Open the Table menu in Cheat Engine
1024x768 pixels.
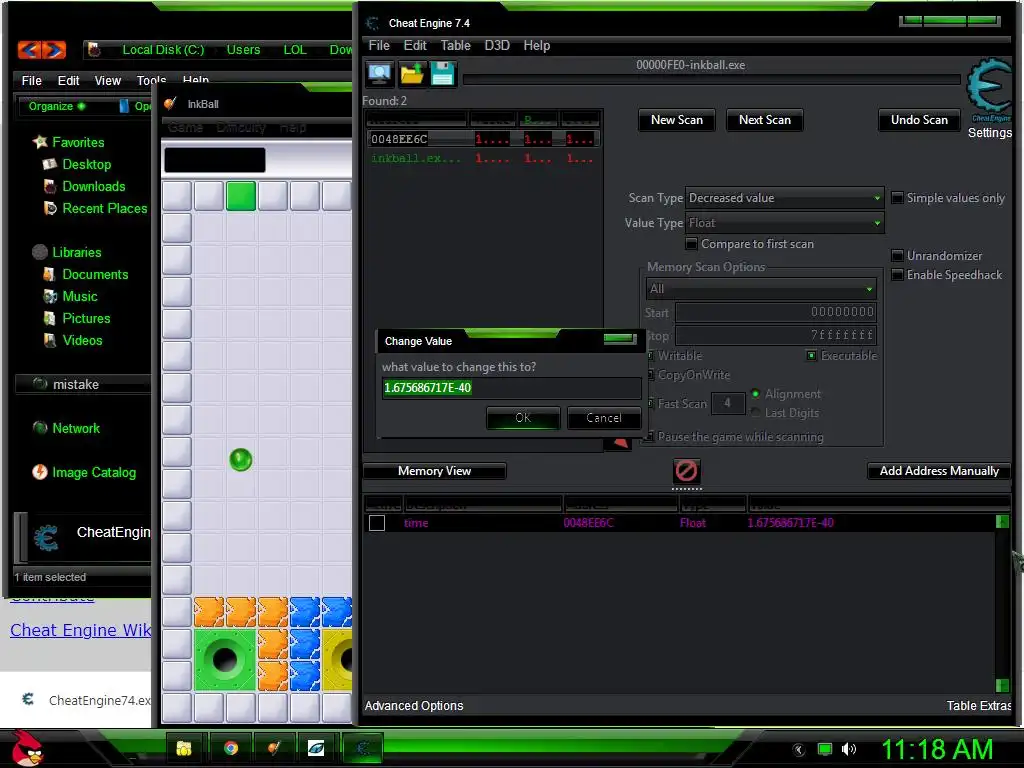455,45
